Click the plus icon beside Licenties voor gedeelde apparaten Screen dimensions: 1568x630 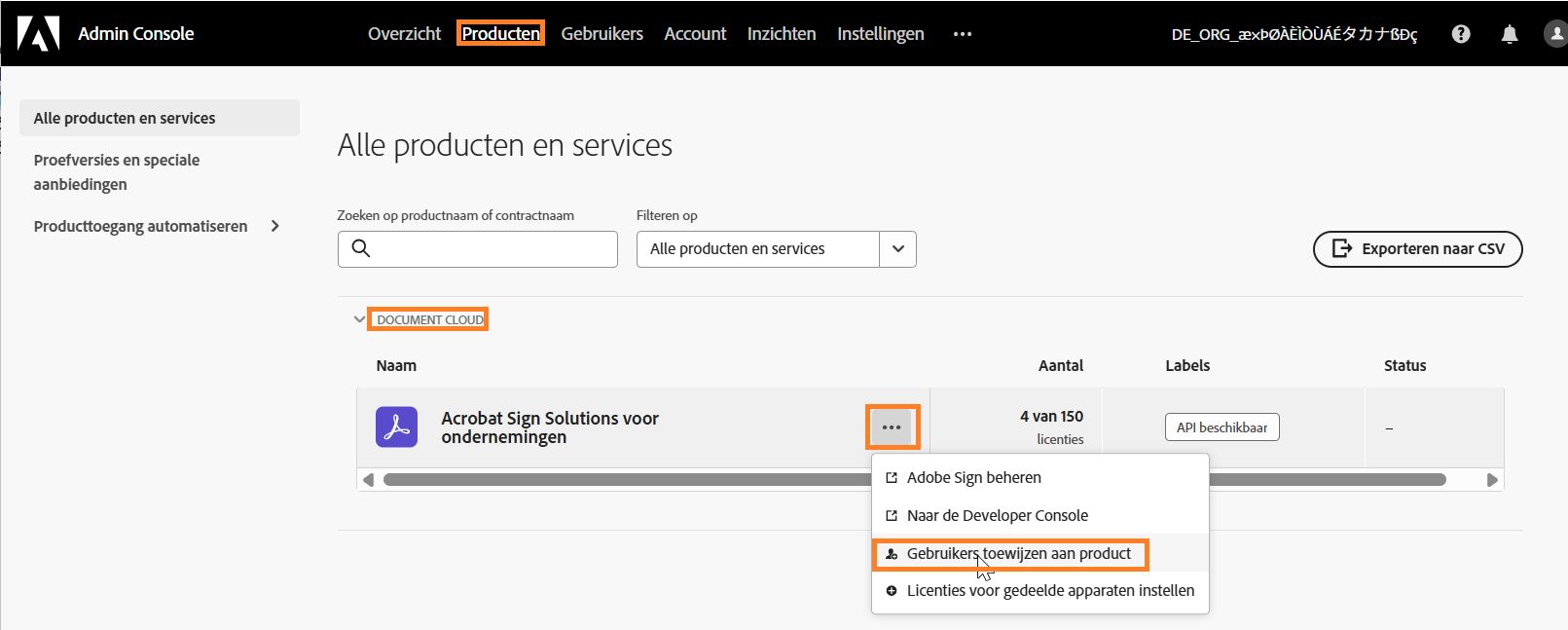[891, 591]
